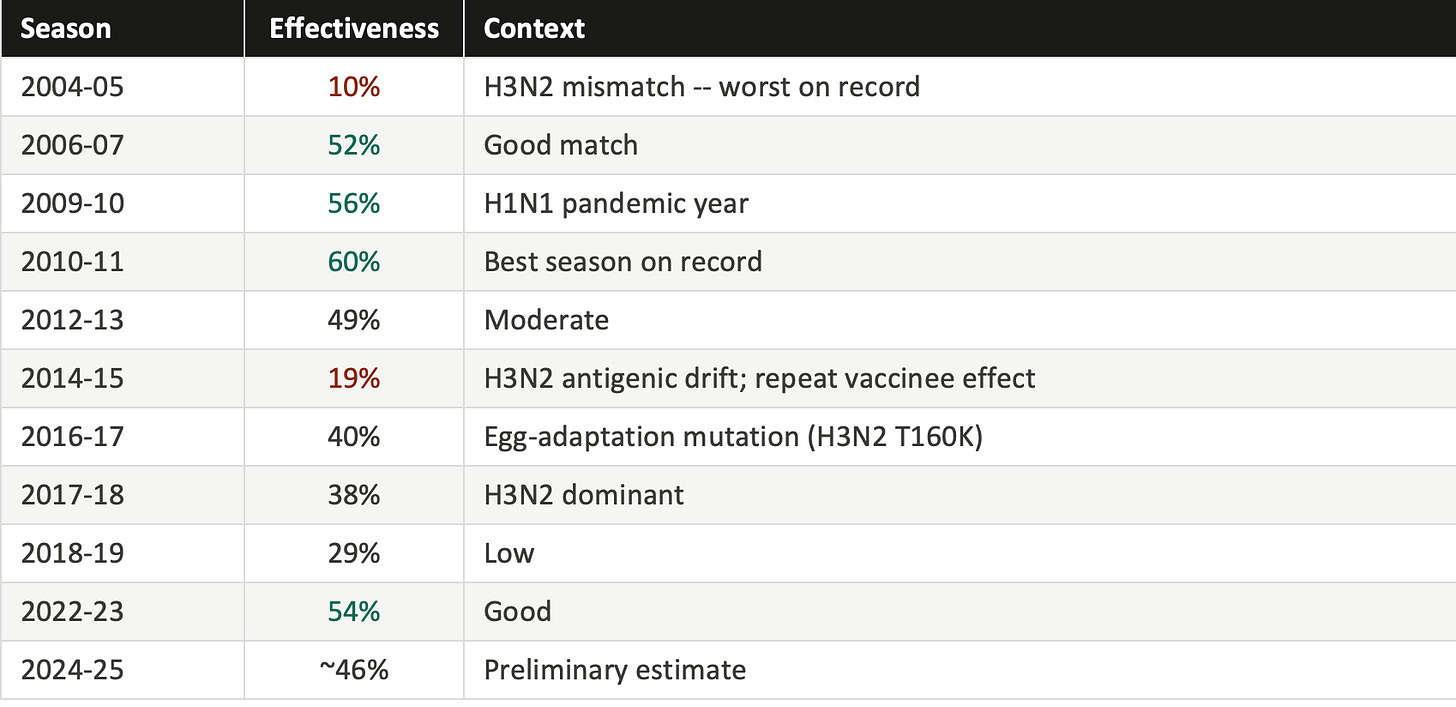Click the red 19% effectiveness value
The image size is (1456, 707).
click(x=354, y=378)
